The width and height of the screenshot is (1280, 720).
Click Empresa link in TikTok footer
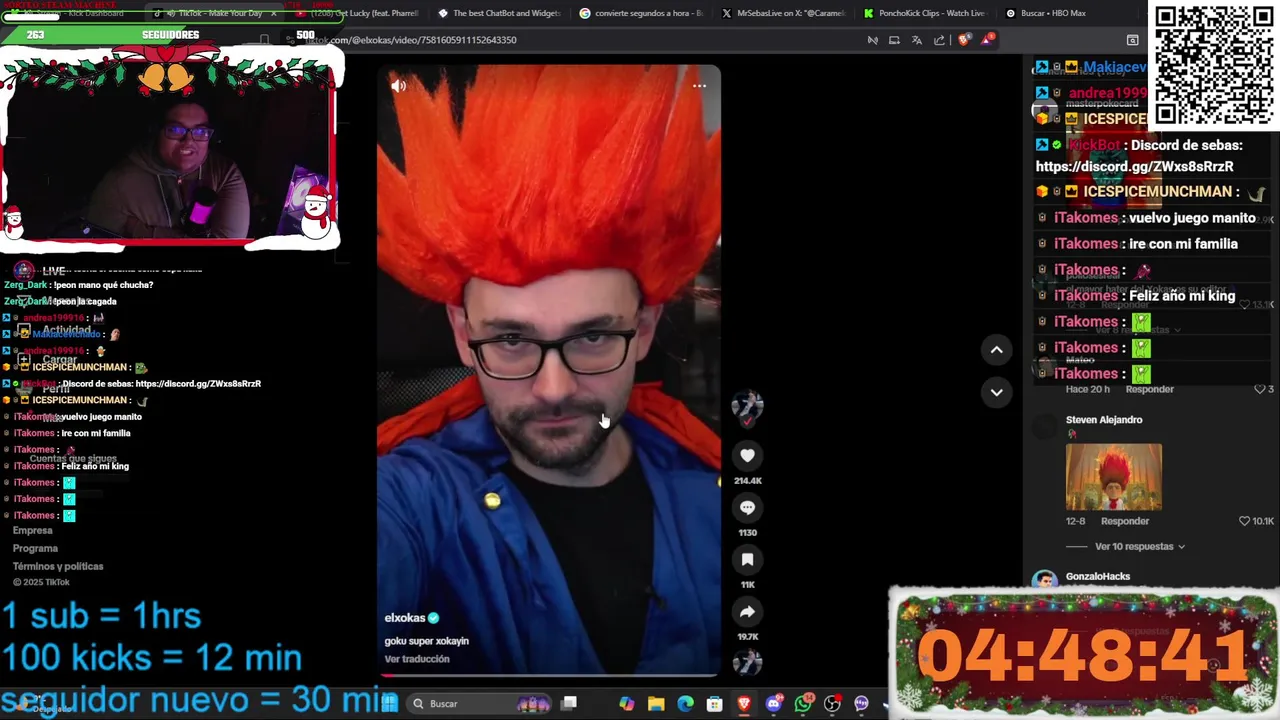point(32,530)
